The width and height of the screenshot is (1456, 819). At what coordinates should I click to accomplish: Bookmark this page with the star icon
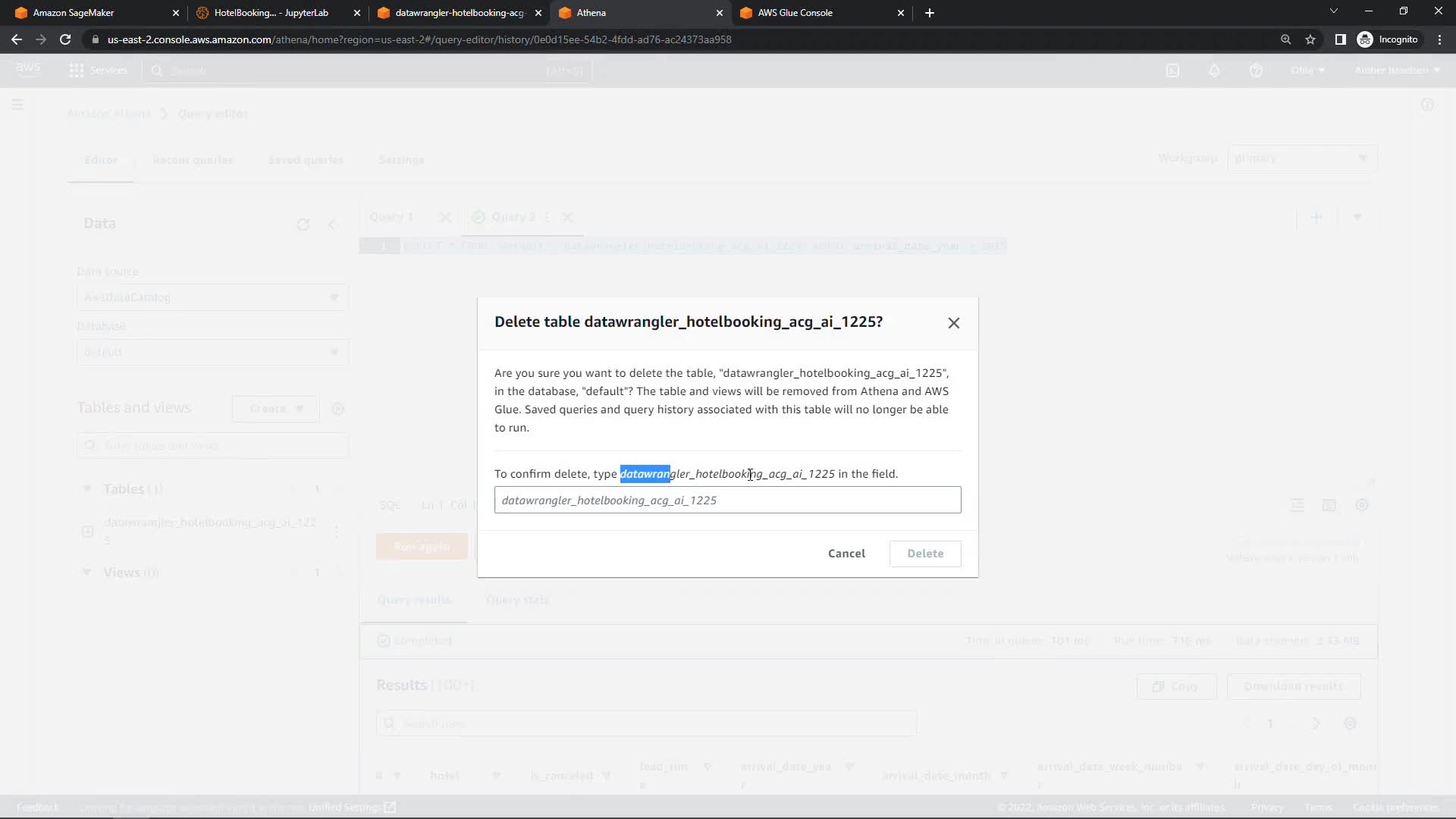coord(1310,39)
